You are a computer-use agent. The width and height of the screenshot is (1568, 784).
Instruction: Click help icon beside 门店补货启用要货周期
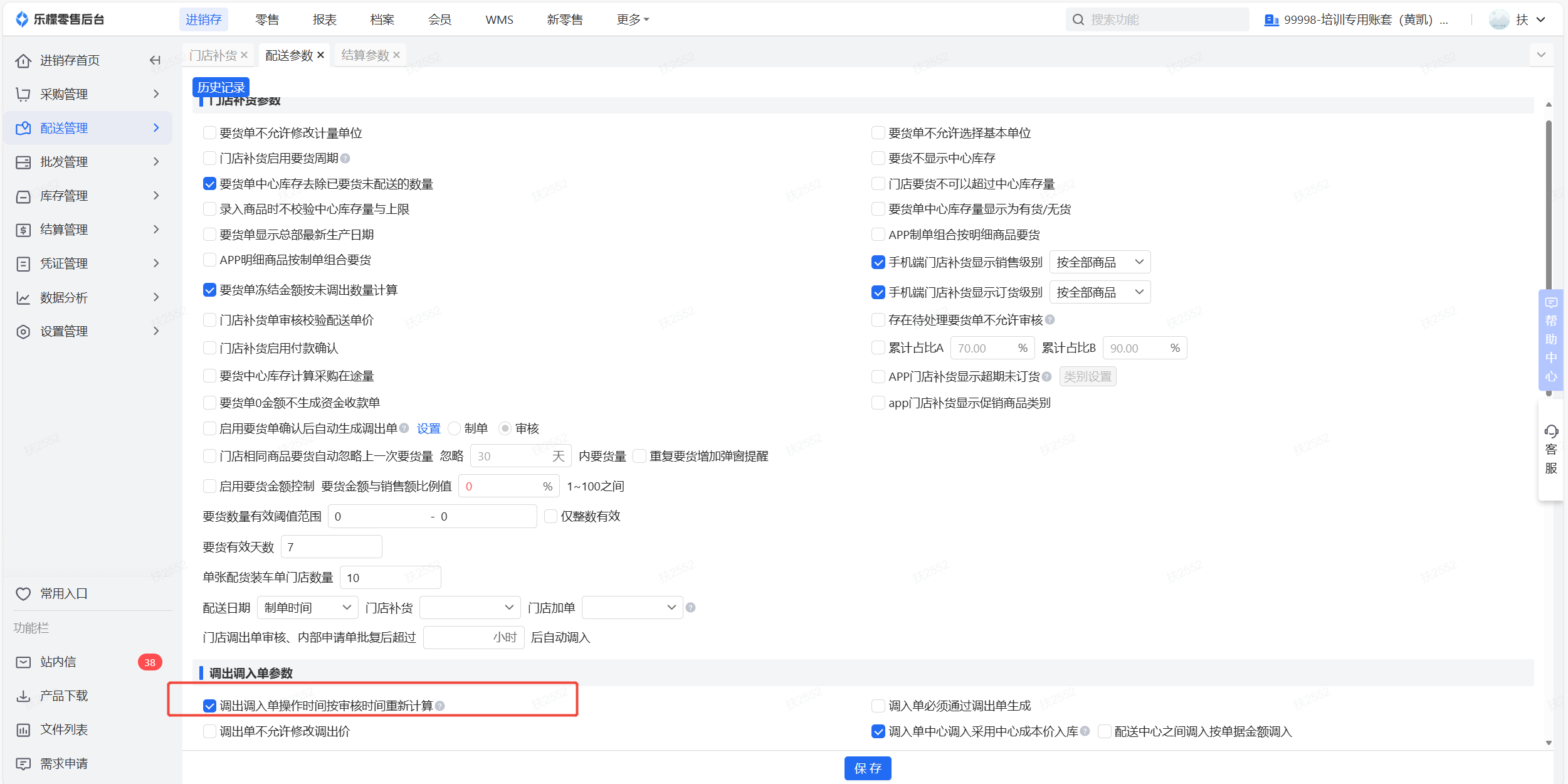pos(345,159)
